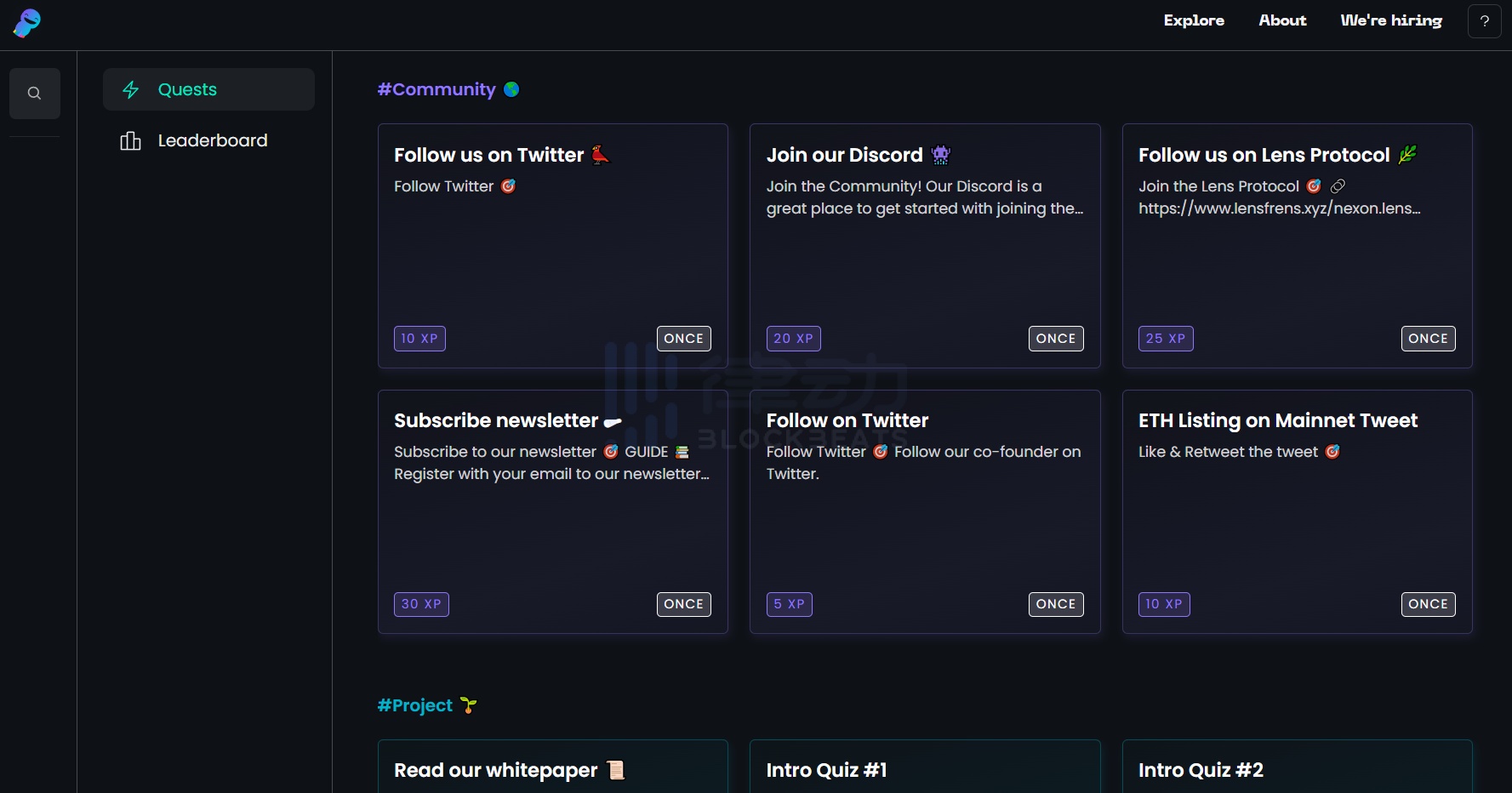Open the Explore menu item

(x=1194, y=20)
